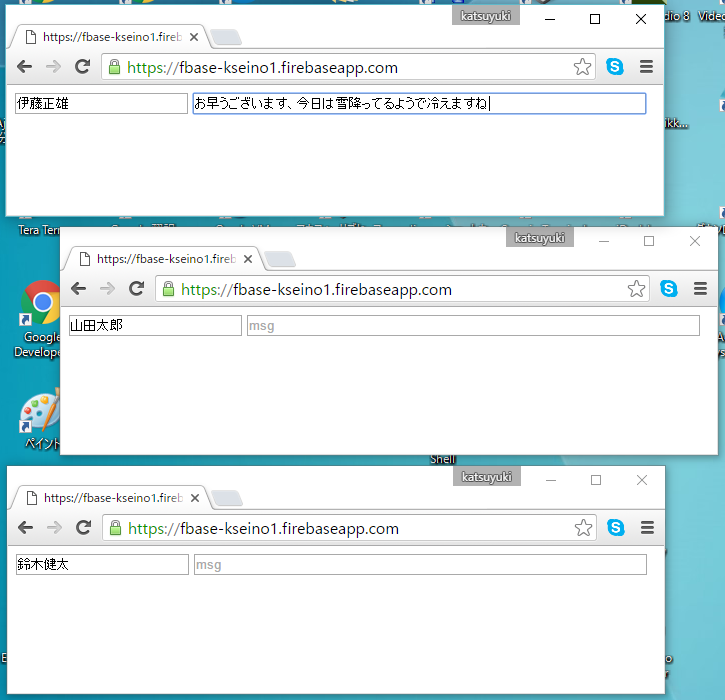Click msg field in middle window

coord(473,325)
